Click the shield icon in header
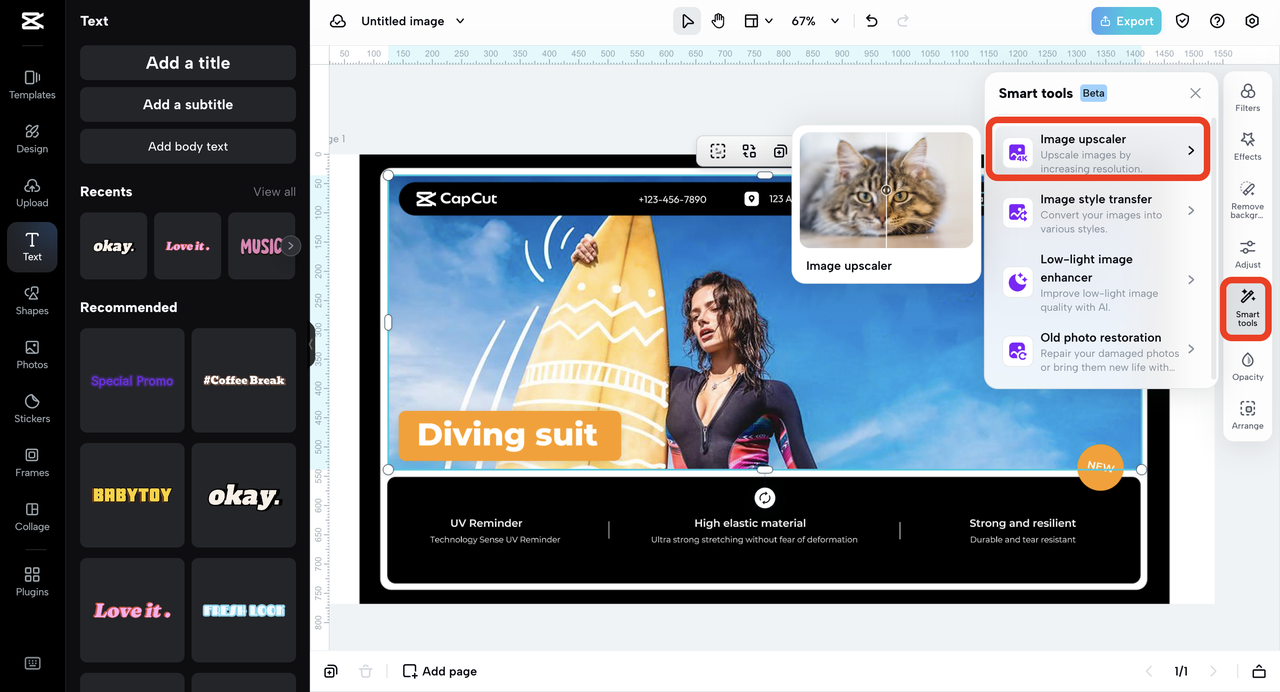This screenshot has height=692, width=1280. tap(1182, 21)
